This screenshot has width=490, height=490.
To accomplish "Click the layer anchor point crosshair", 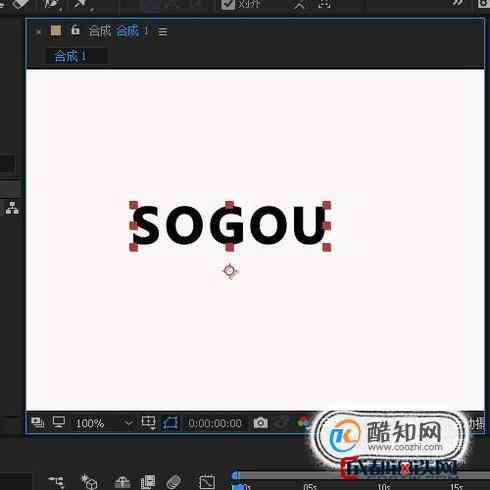I will tap(230, 271).
